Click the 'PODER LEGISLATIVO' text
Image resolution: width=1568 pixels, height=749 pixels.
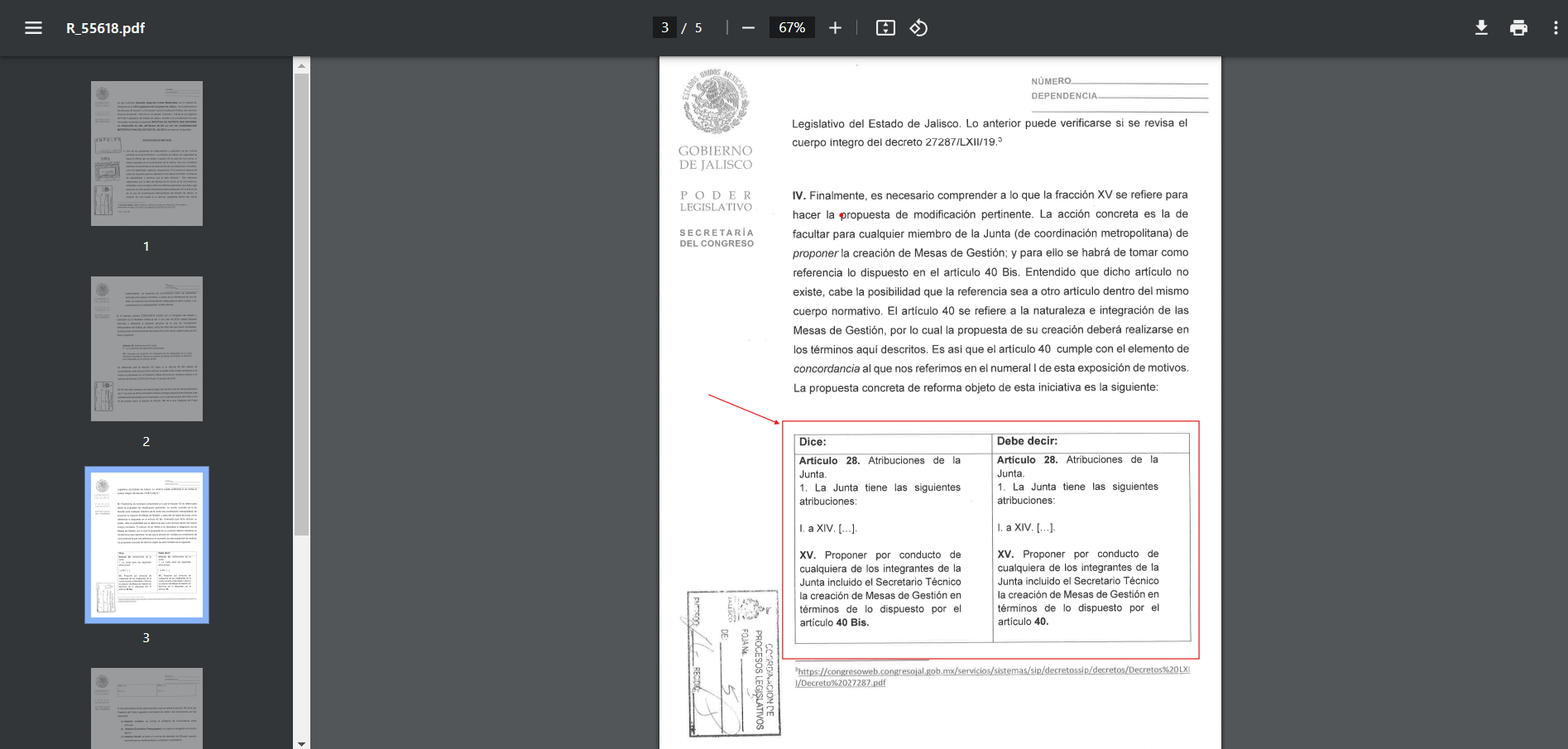[717, 201]
